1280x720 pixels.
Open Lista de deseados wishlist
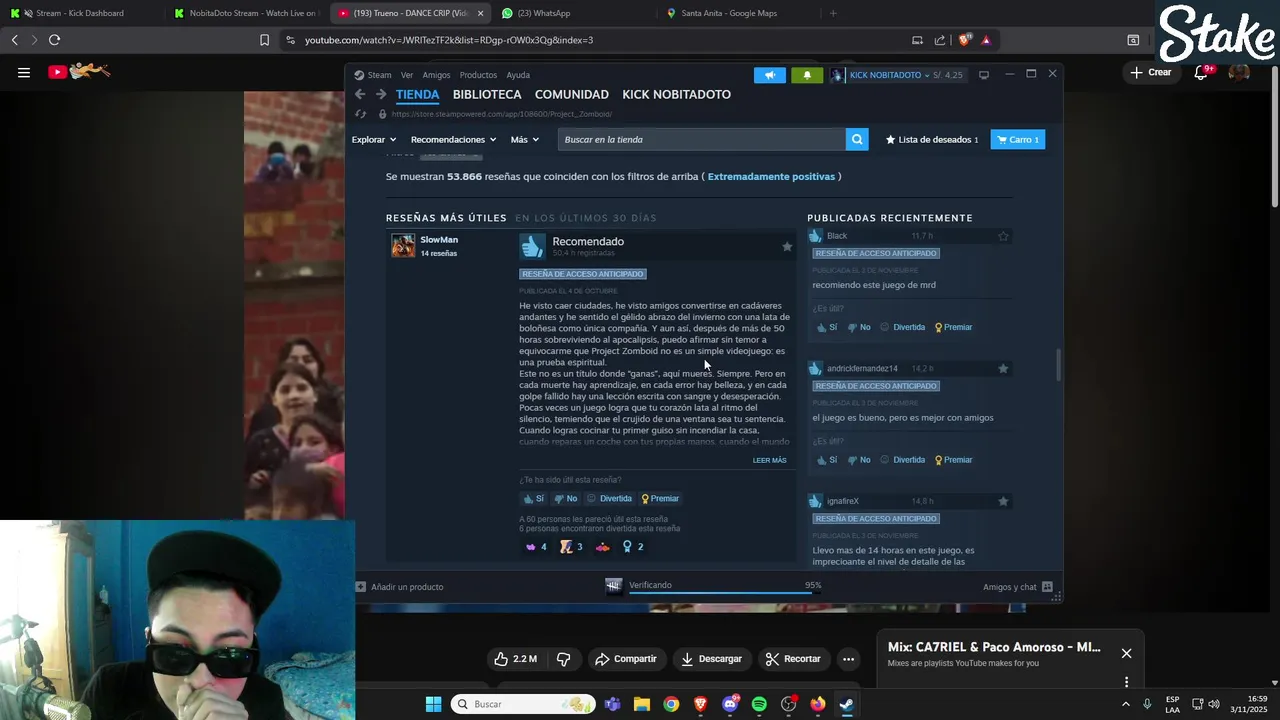click(932, 139)
